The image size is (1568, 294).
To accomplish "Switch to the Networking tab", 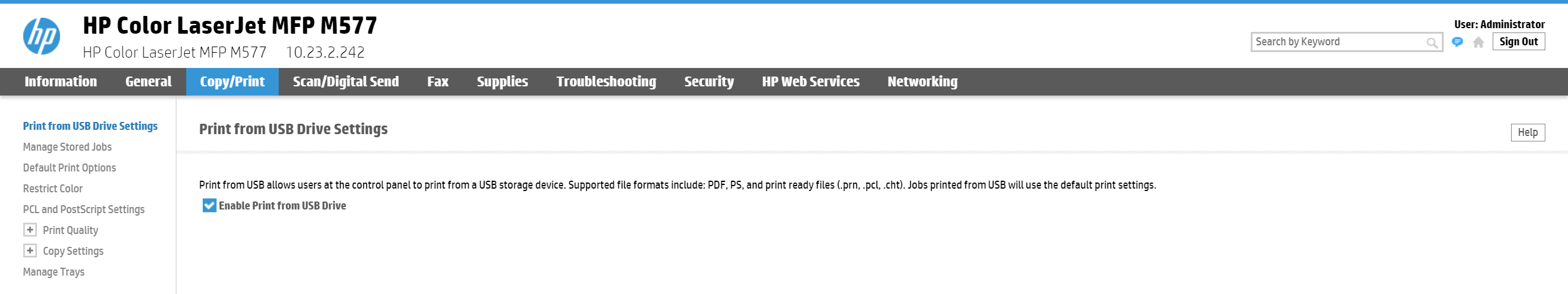I will coord(922,81).
